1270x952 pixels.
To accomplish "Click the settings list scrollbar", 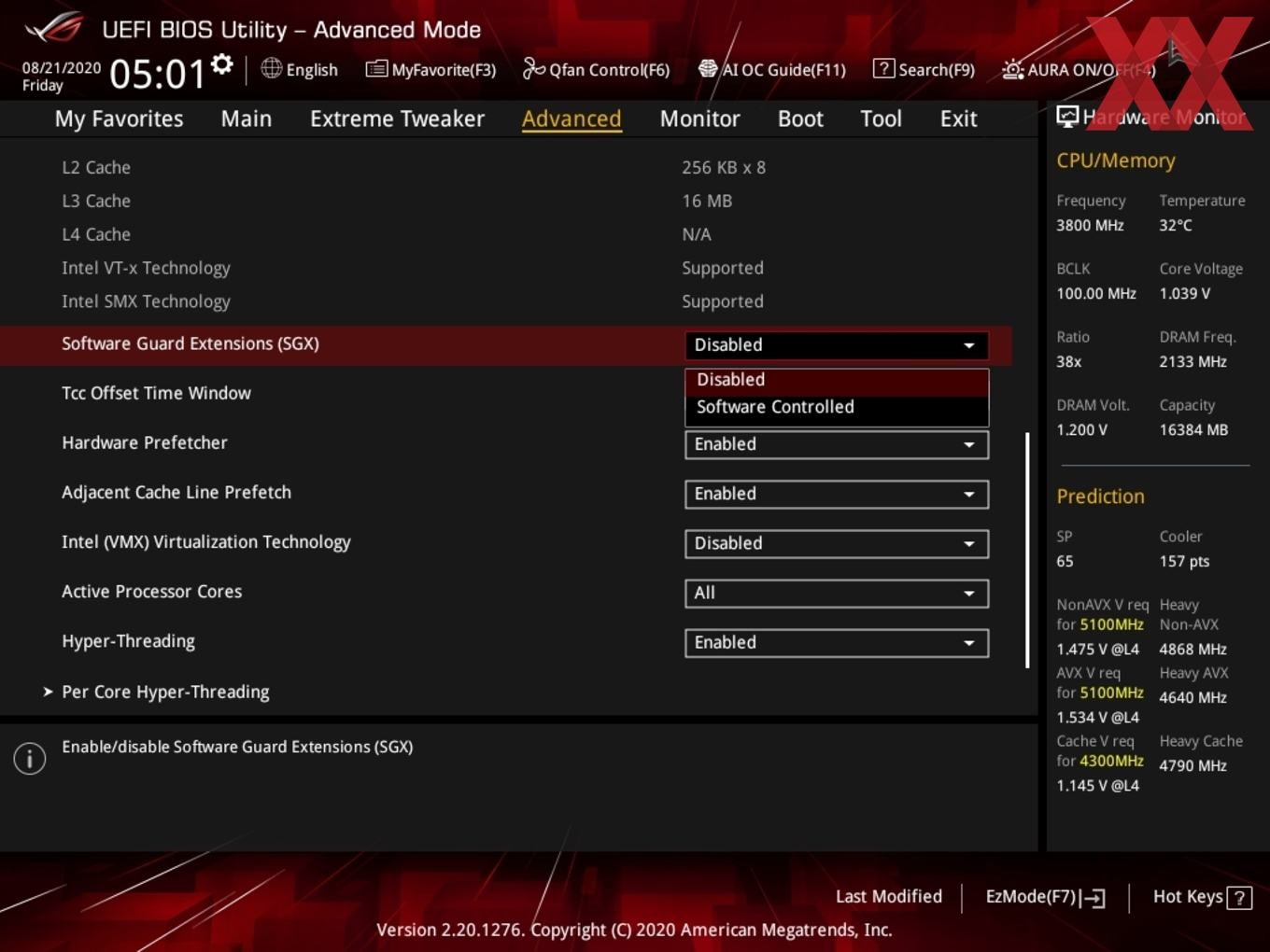I will point(1027,550).
